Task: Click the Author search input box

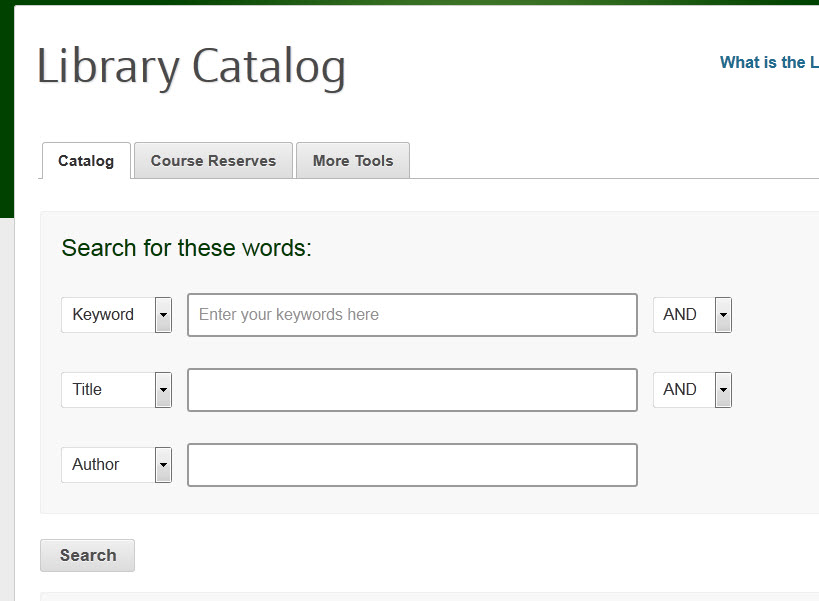Action: 412,464
